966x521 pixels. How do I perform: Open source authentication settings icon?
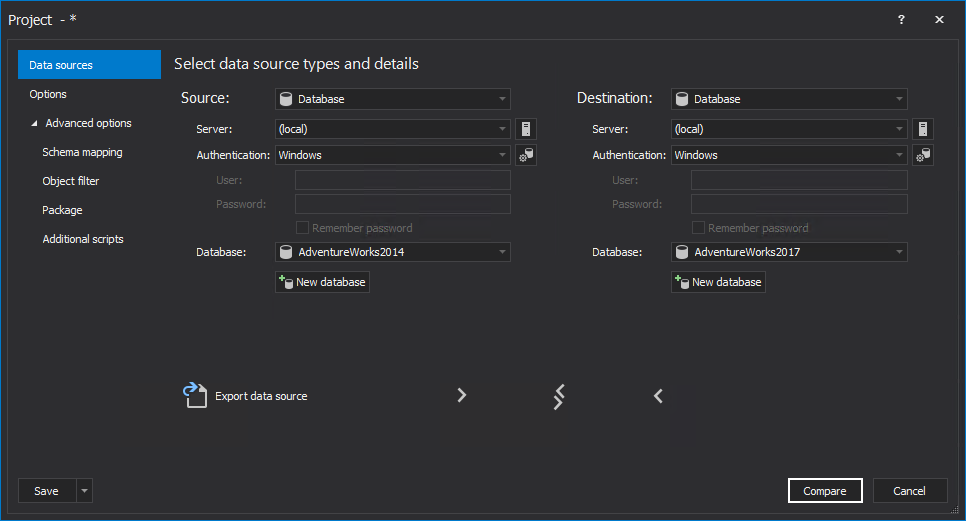[x=526, y=155]
